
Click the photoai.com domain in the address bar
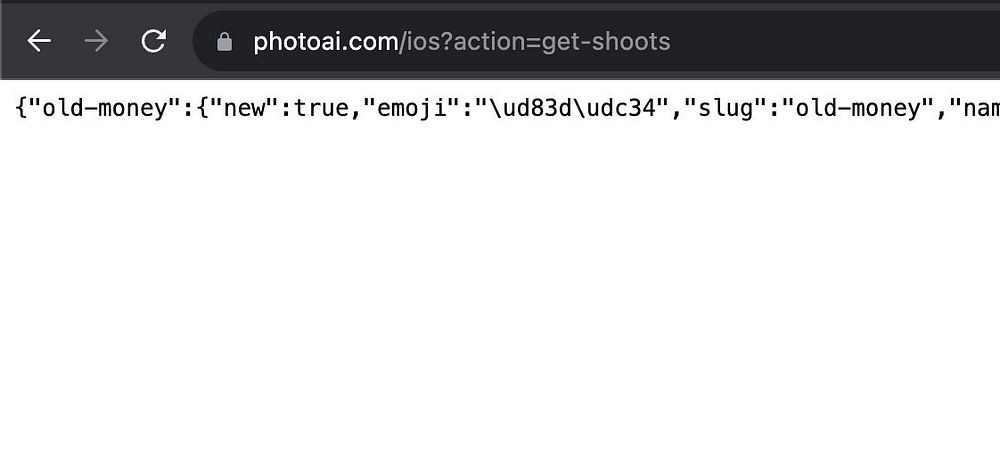pos(325,42)
